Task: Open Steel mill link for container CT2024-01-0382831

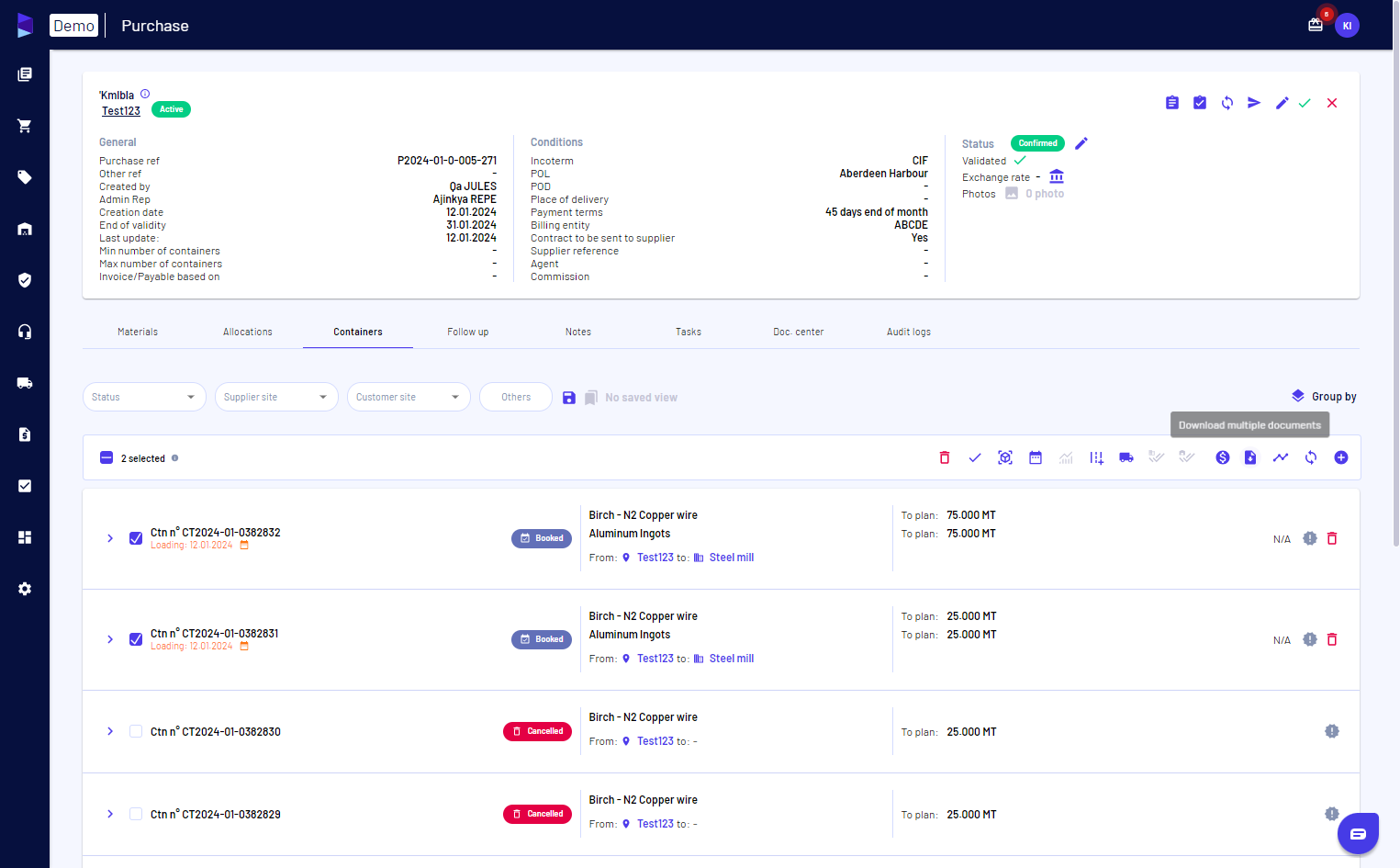Action: [732, 659]
